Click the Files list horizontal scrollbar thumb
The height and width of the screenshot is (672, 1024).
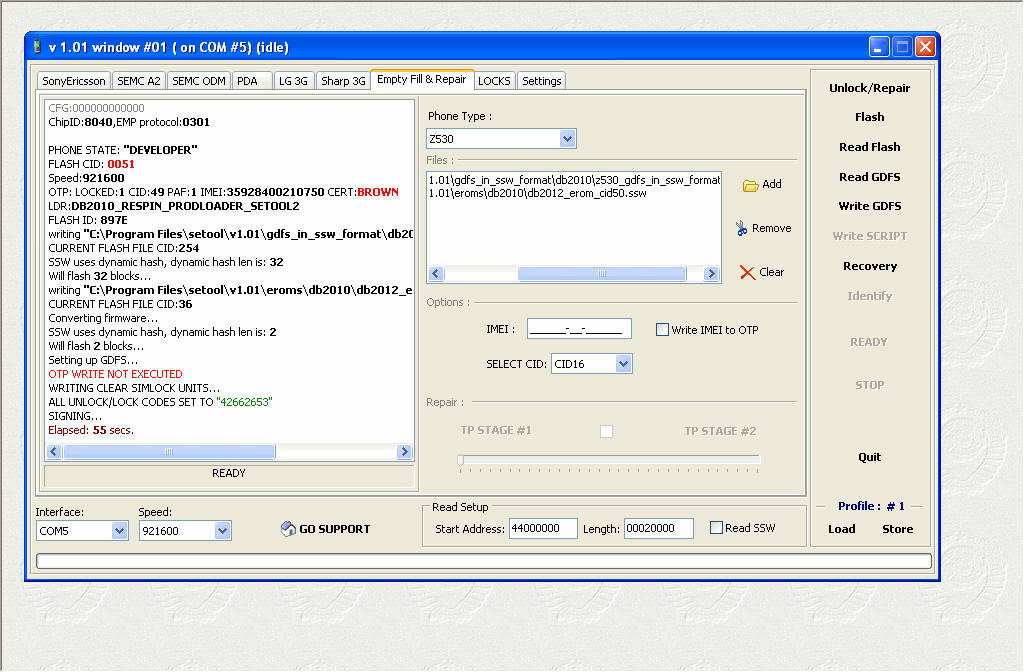pos(601,274)
